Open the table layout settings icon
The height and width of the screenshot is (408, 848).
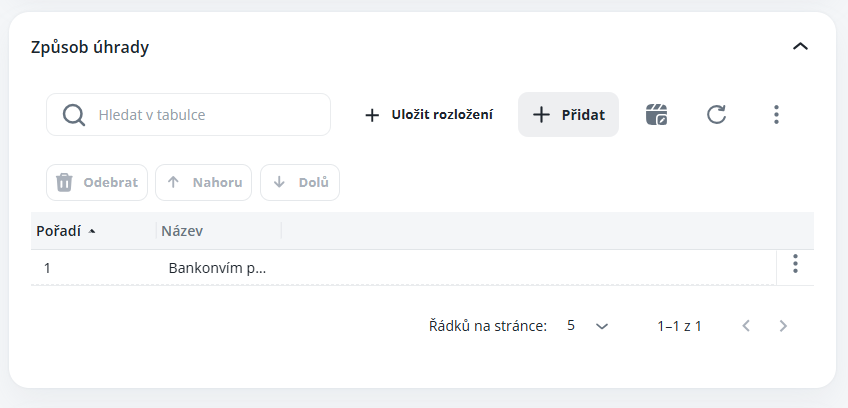point(657,114)
